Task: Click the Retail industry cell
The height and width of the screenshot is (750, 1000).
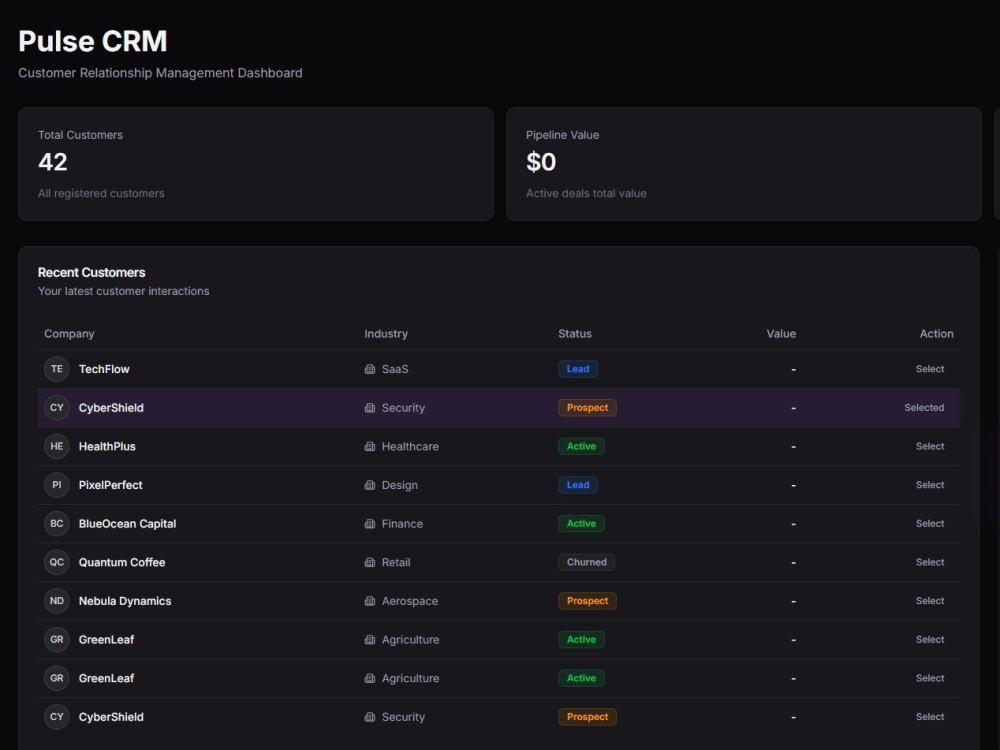Action: tap(396, 562)
